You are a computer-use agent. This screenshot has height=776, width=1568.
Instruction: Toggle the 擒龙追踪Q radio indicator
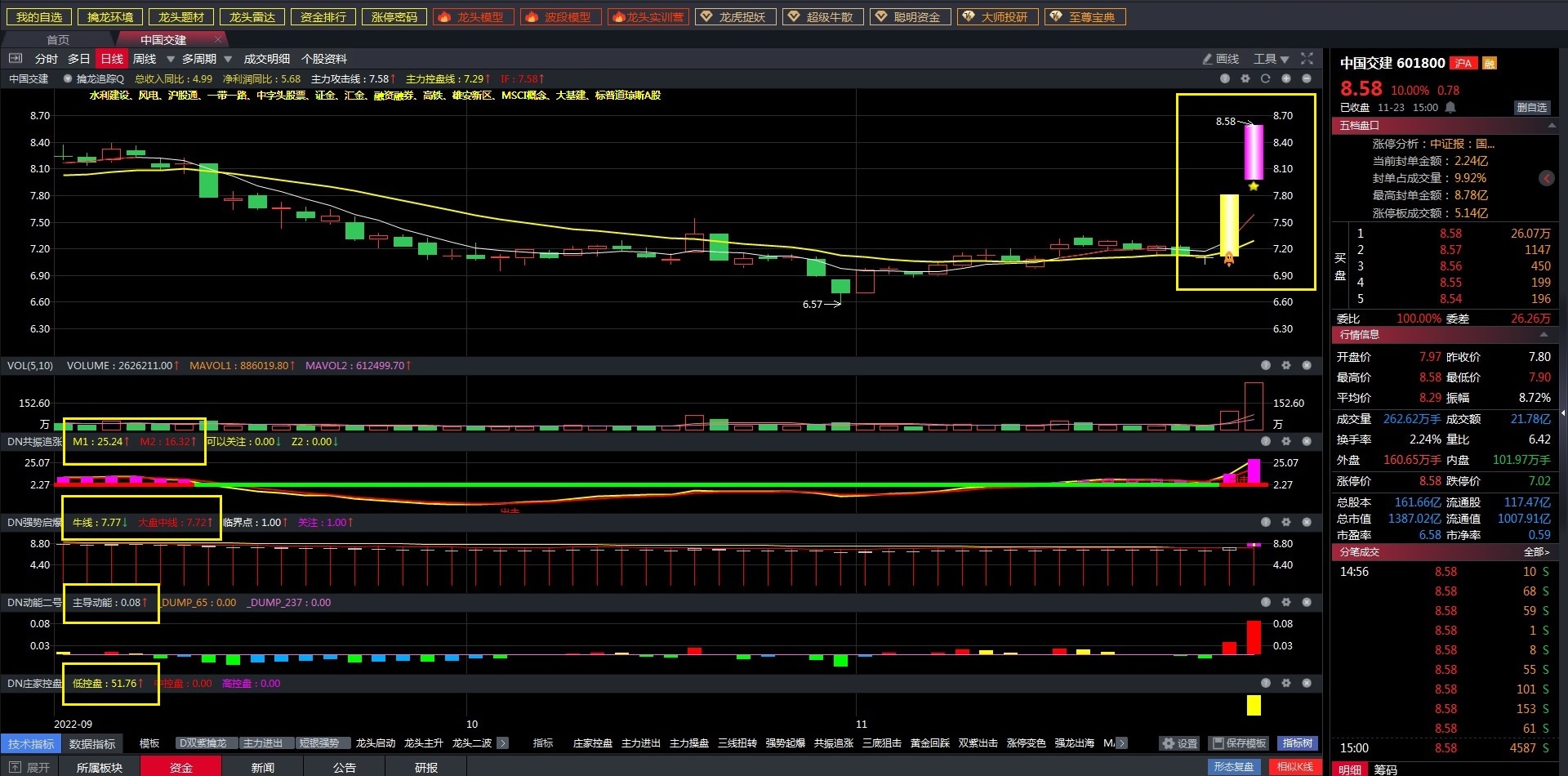68,79
